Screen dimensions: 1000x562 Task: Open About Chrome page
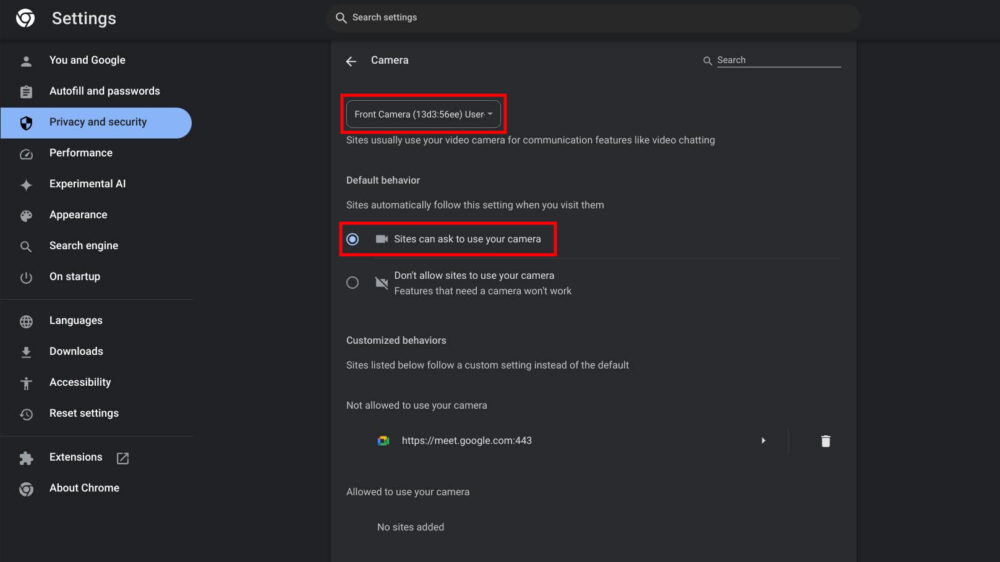click(84, 488)
